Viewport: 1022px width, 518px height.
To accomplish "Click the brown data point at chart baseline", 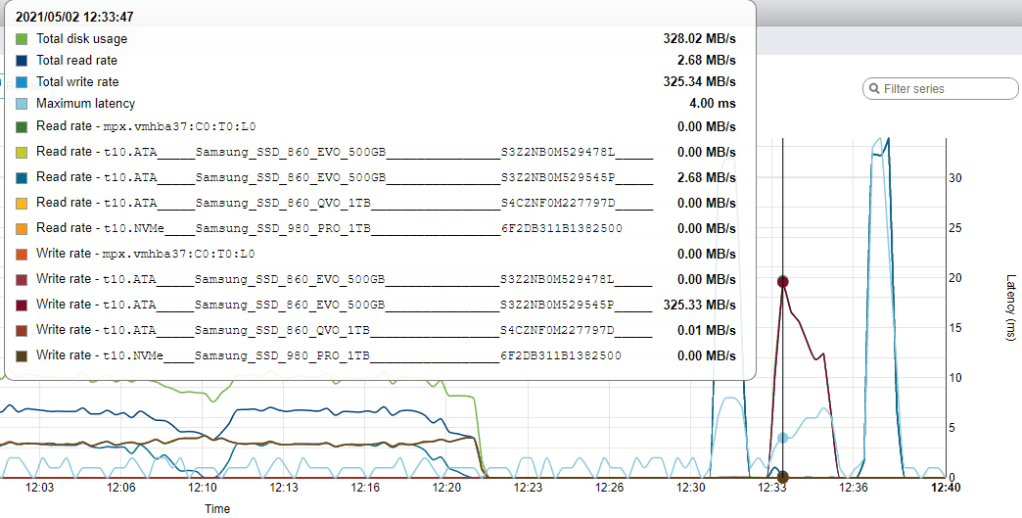I will click(x=783, y=477).
